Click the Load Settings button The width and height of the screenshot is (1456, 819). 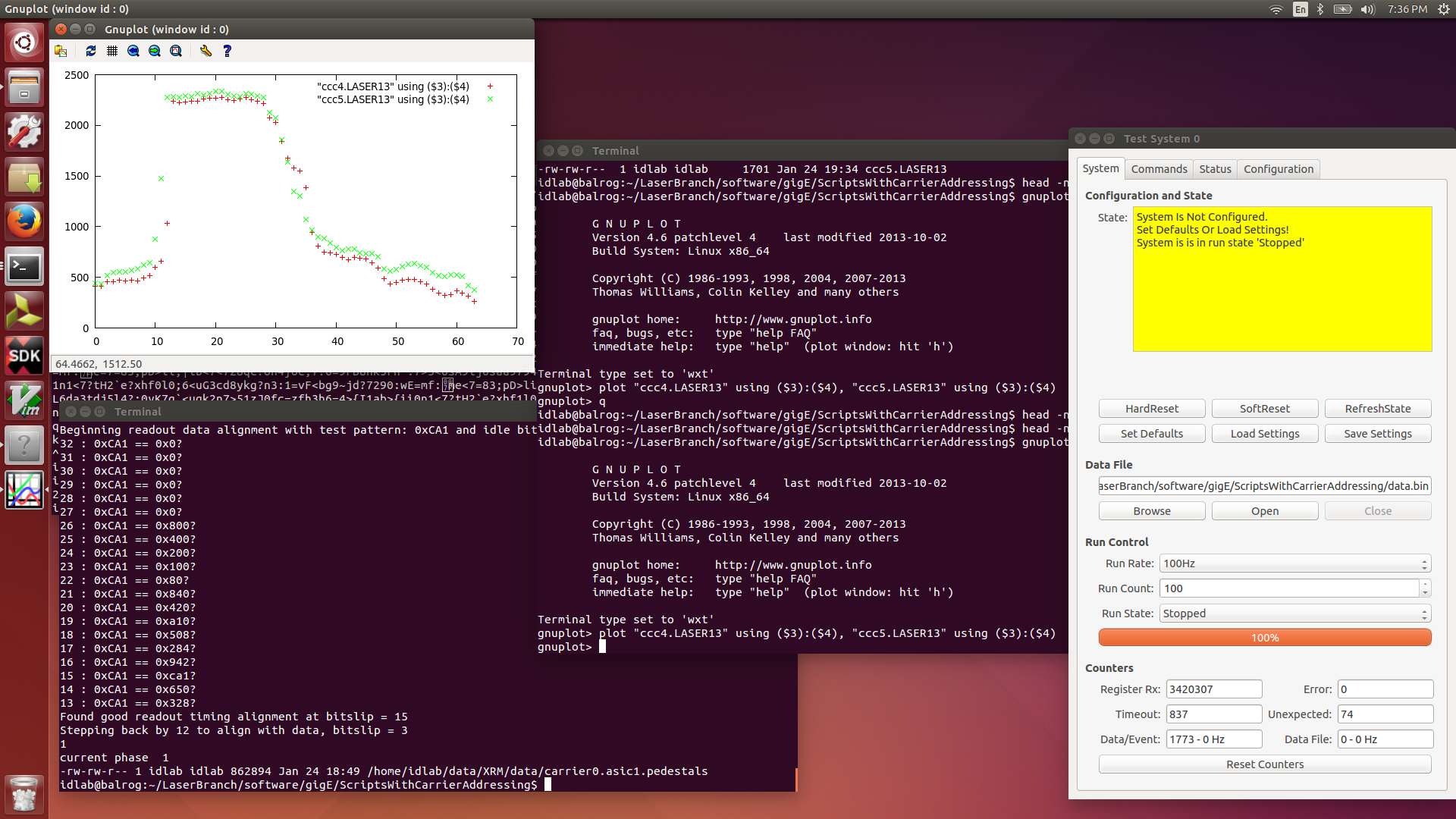tap(1265, 434)
